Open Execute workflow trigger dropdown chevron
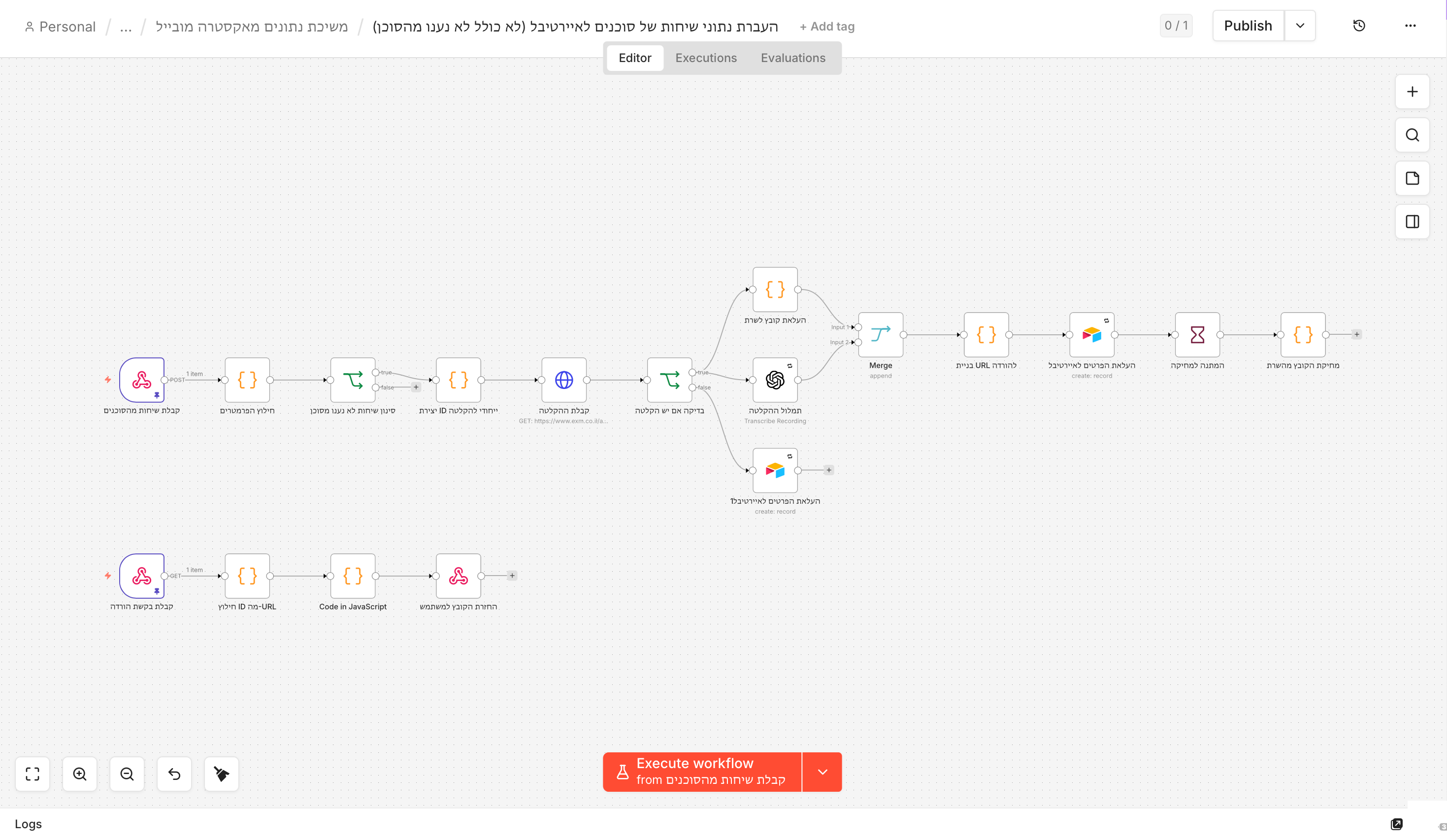The image size is (1447, 840). [x=822, y=771]
